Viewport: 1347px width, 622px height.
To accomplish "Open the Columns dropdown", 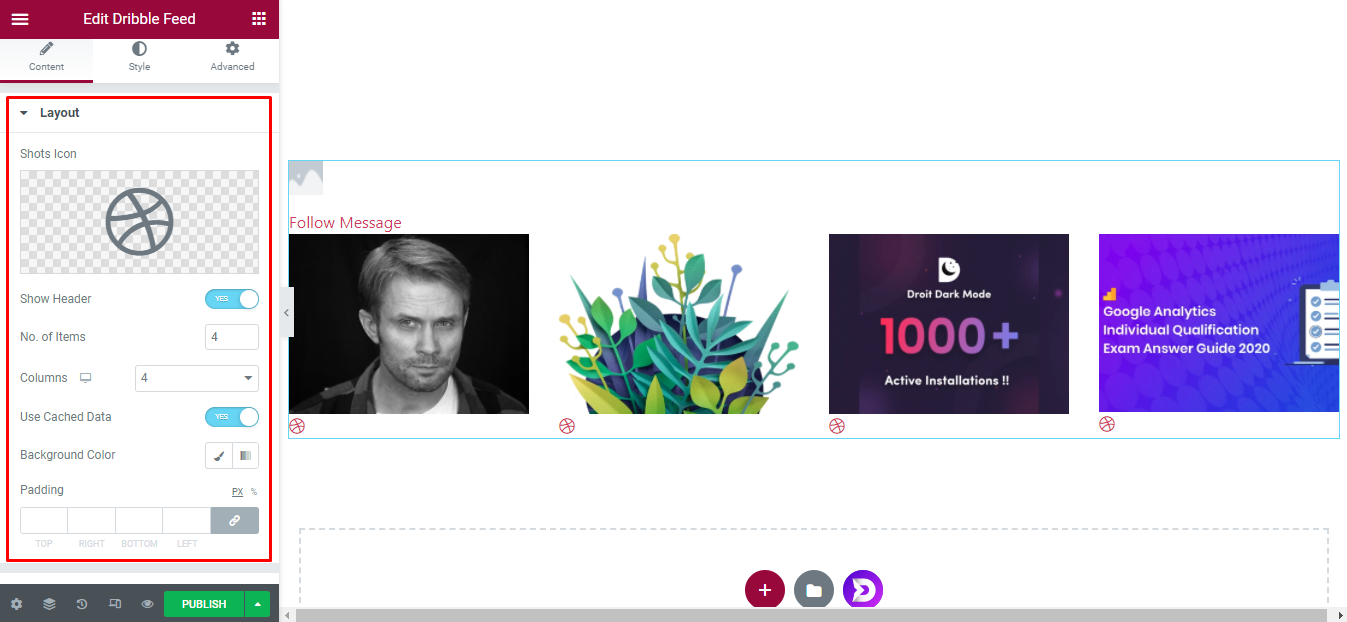I will 197,378.
